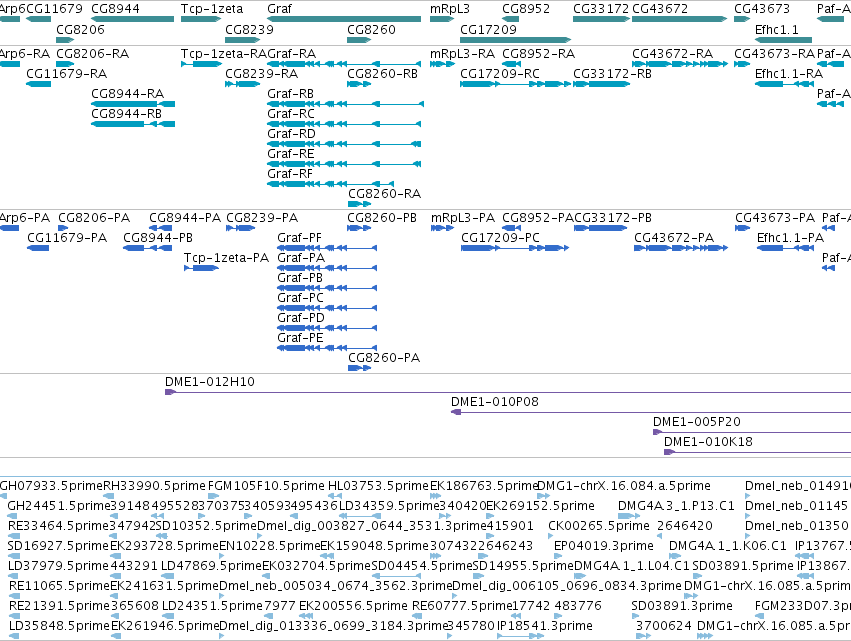Select the CG8260-PB protein label
The image size is (851, 641).
click(x=382, y=218)
